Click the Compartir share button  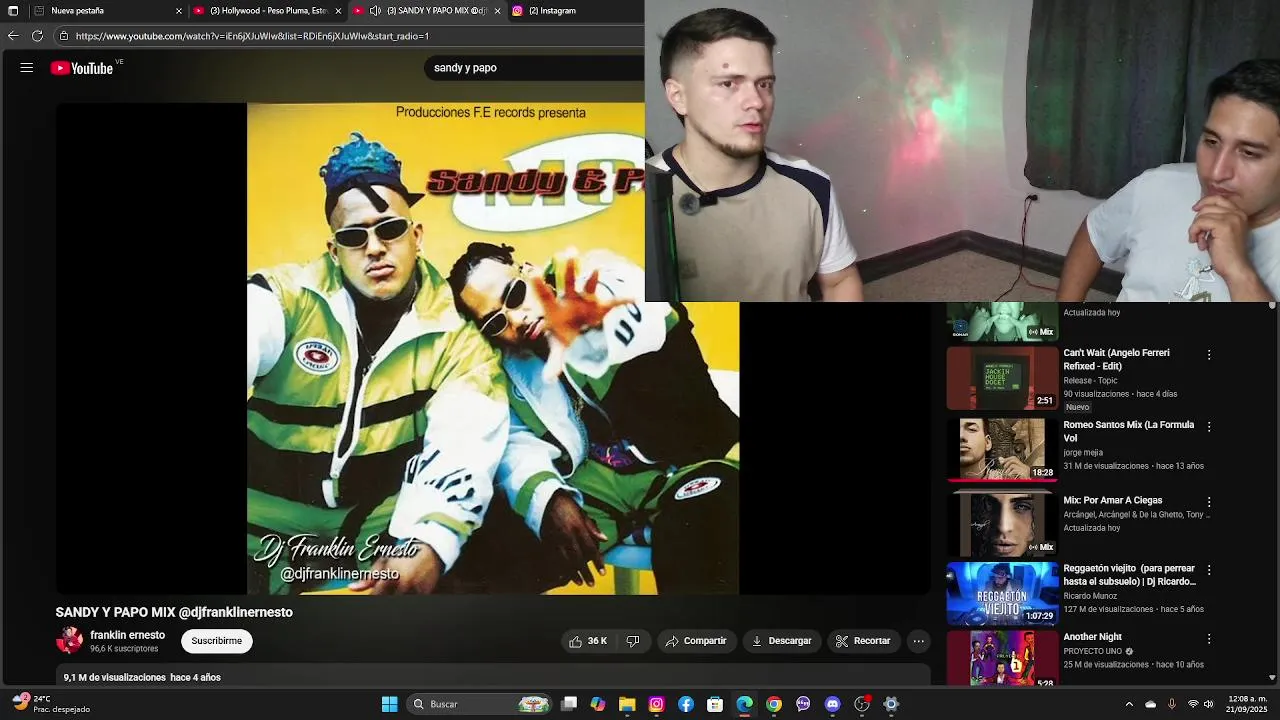[696, 641]
